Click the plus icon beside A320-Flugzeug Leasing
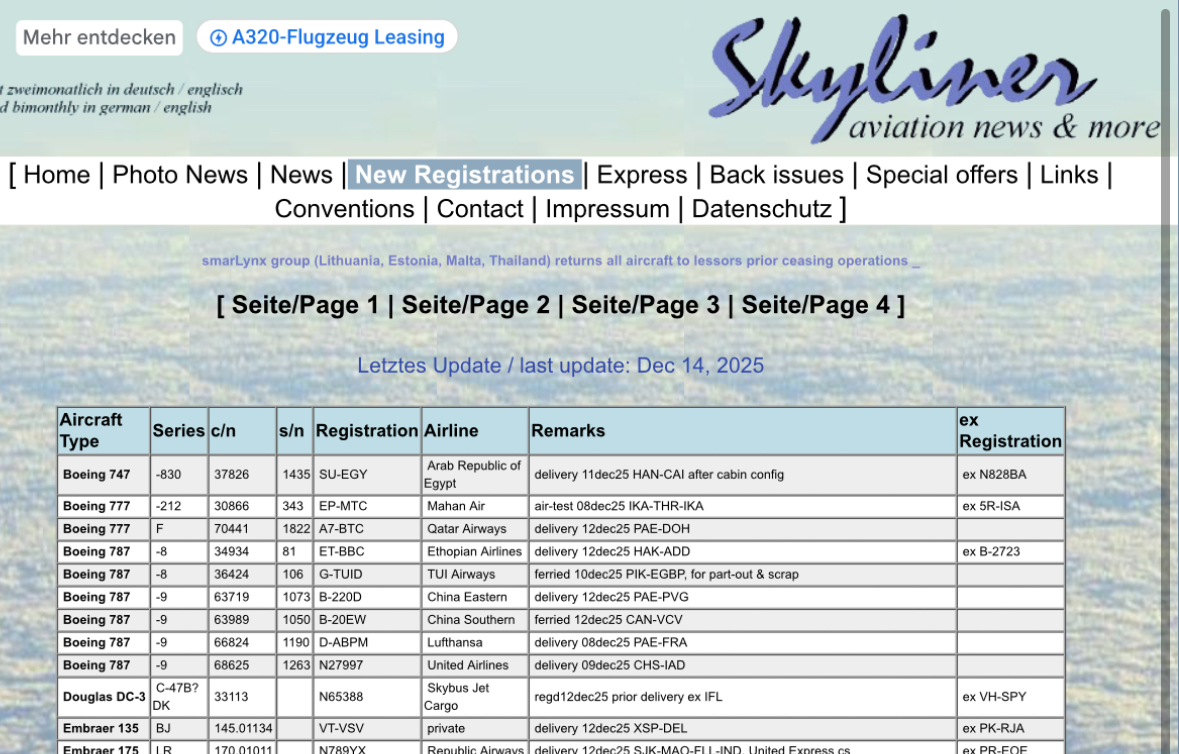The height and width of the screenshot is (754, 1179). 218,38
